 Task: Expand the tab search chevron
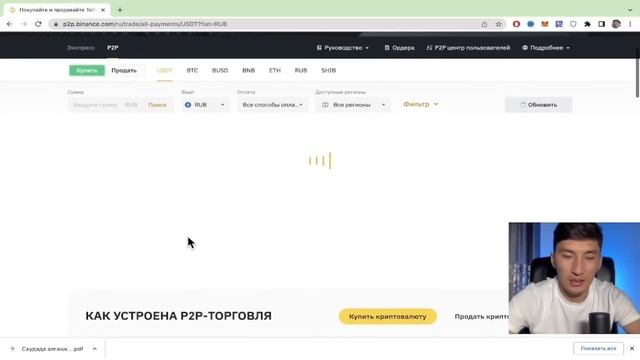pyautogui.click(x=630, y=10)
